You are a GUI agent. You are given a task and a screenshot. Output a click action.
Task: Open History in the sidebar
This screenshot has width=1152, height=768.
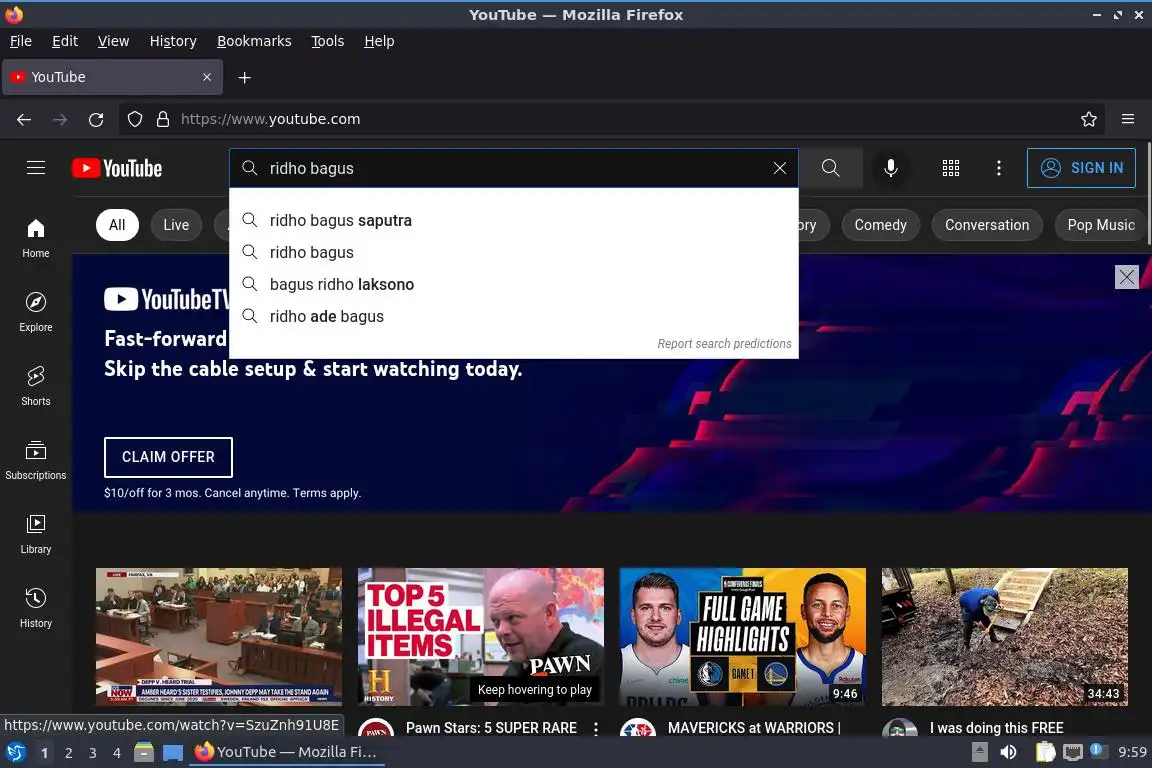[x=36, y=608]
